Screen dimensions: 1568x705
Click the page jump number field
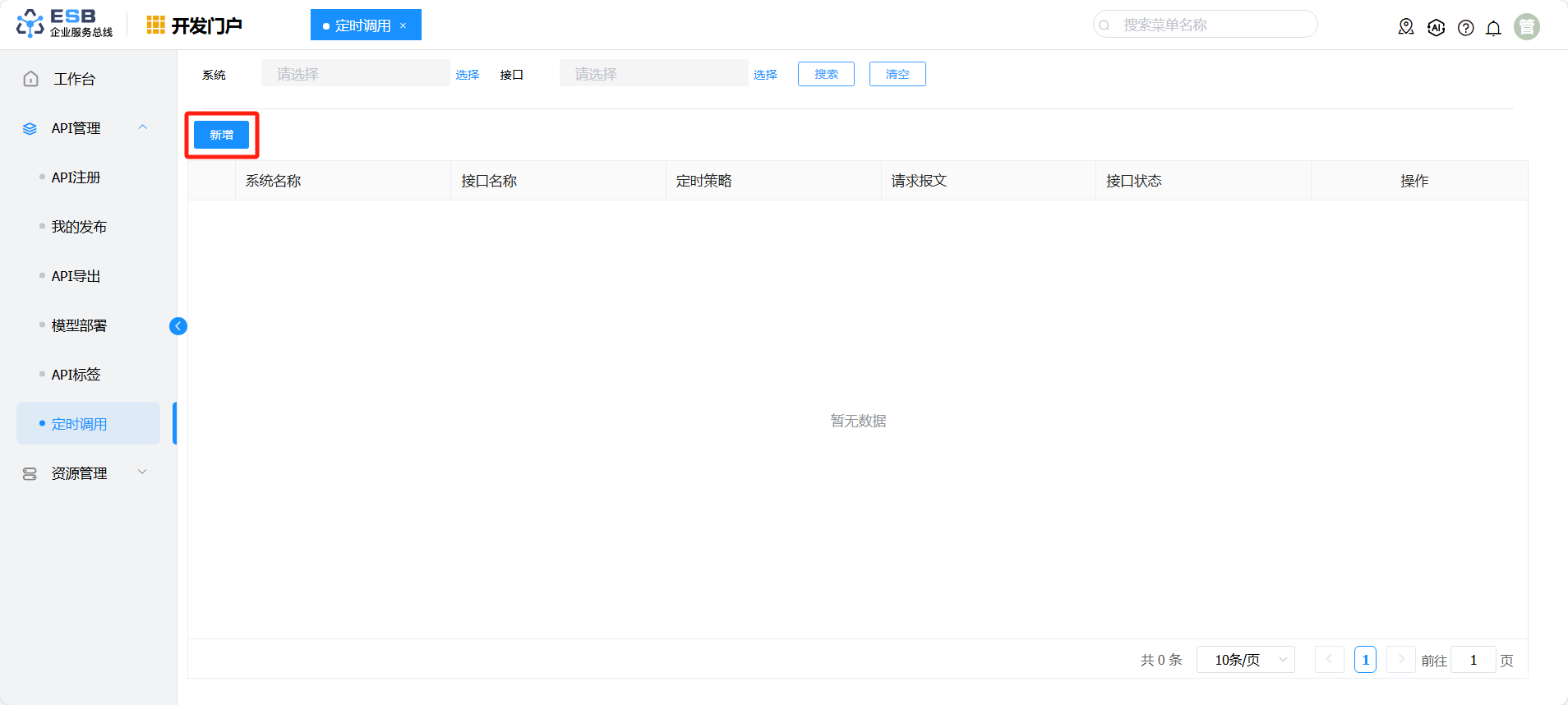[x=1473, y=660]
